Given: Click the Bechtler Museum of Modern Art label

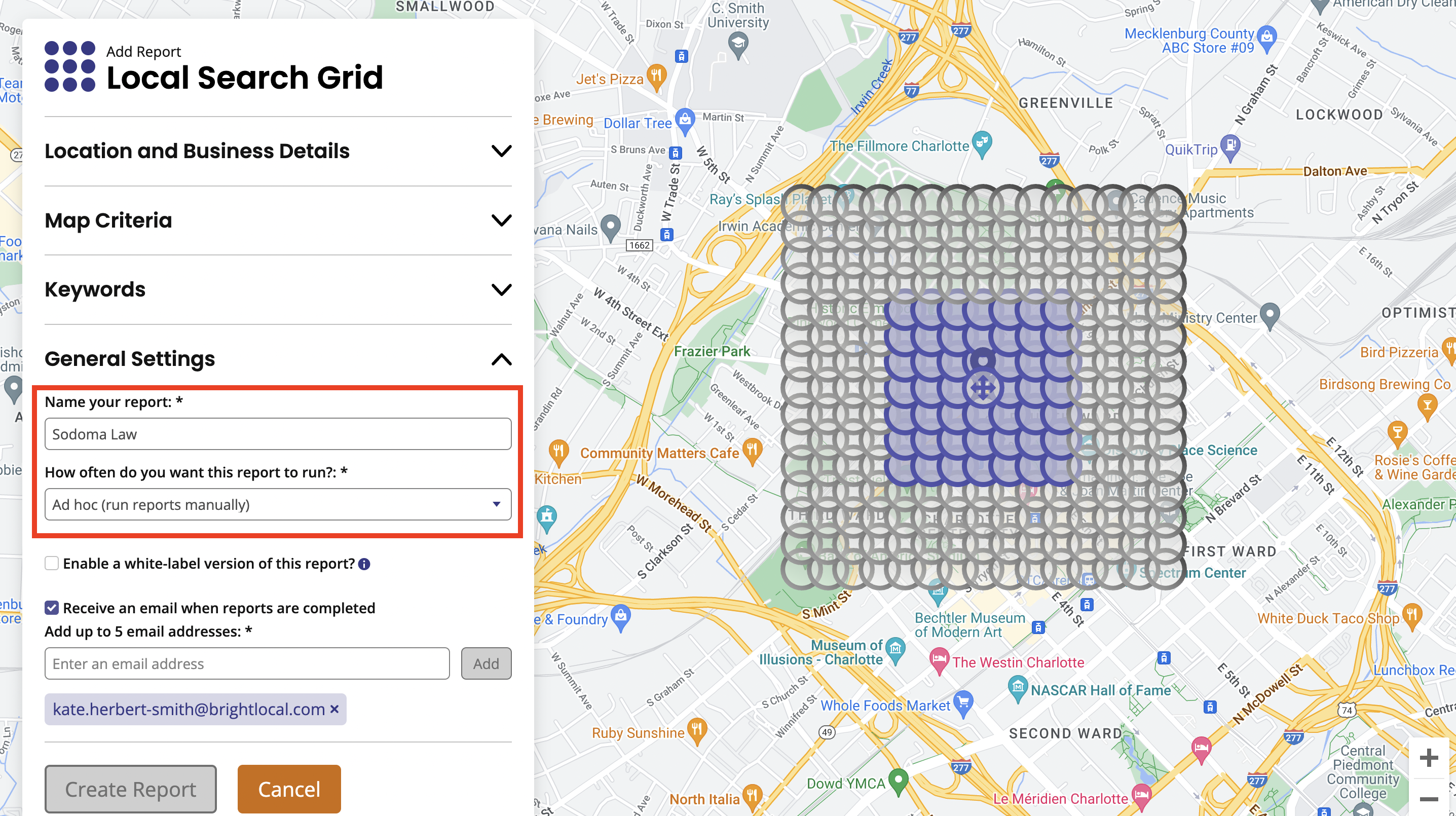Looking at the screenshot, I should (969, 624).
